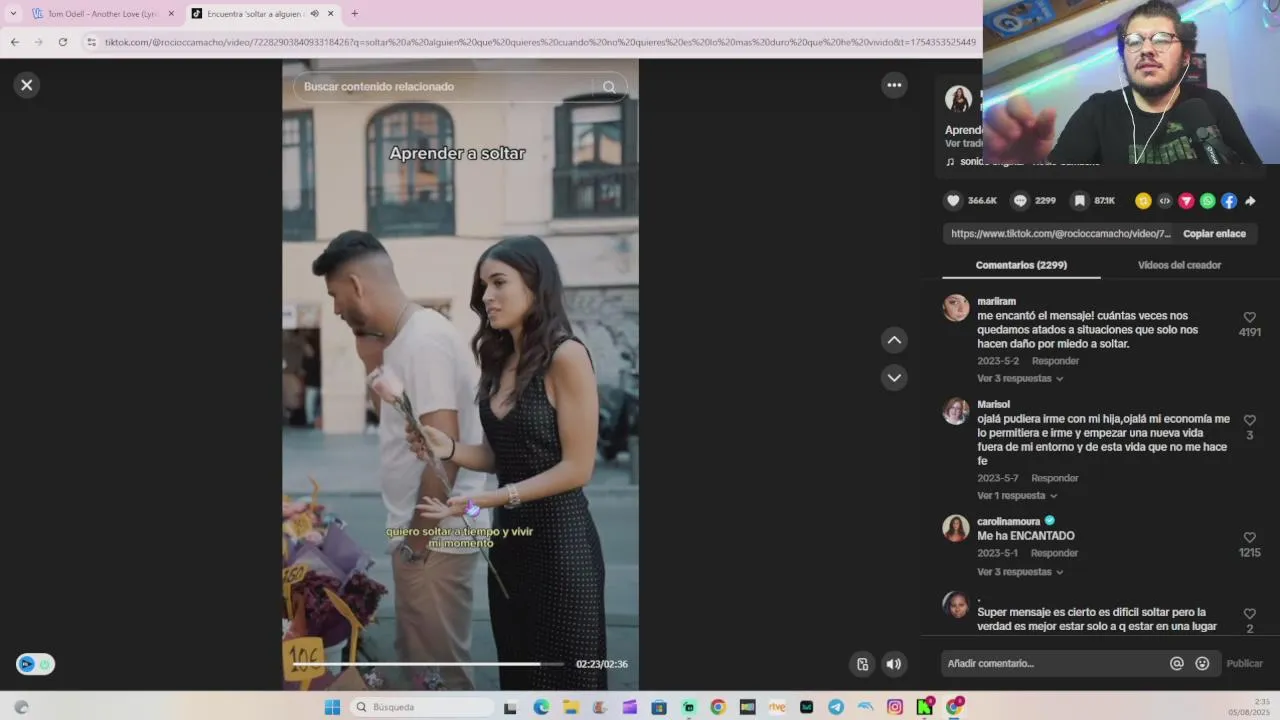The height and width of the screenshot is (720, 1280).
Task: Send to friends via red arrow icon
Action: click(x=1186, y=201)
